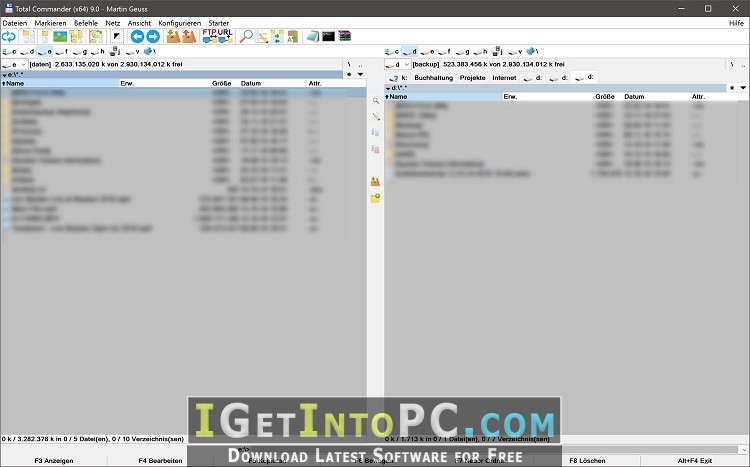Launch the command prompt icon in toolbar
The image size is (750, 467).
tap(329, 36)
